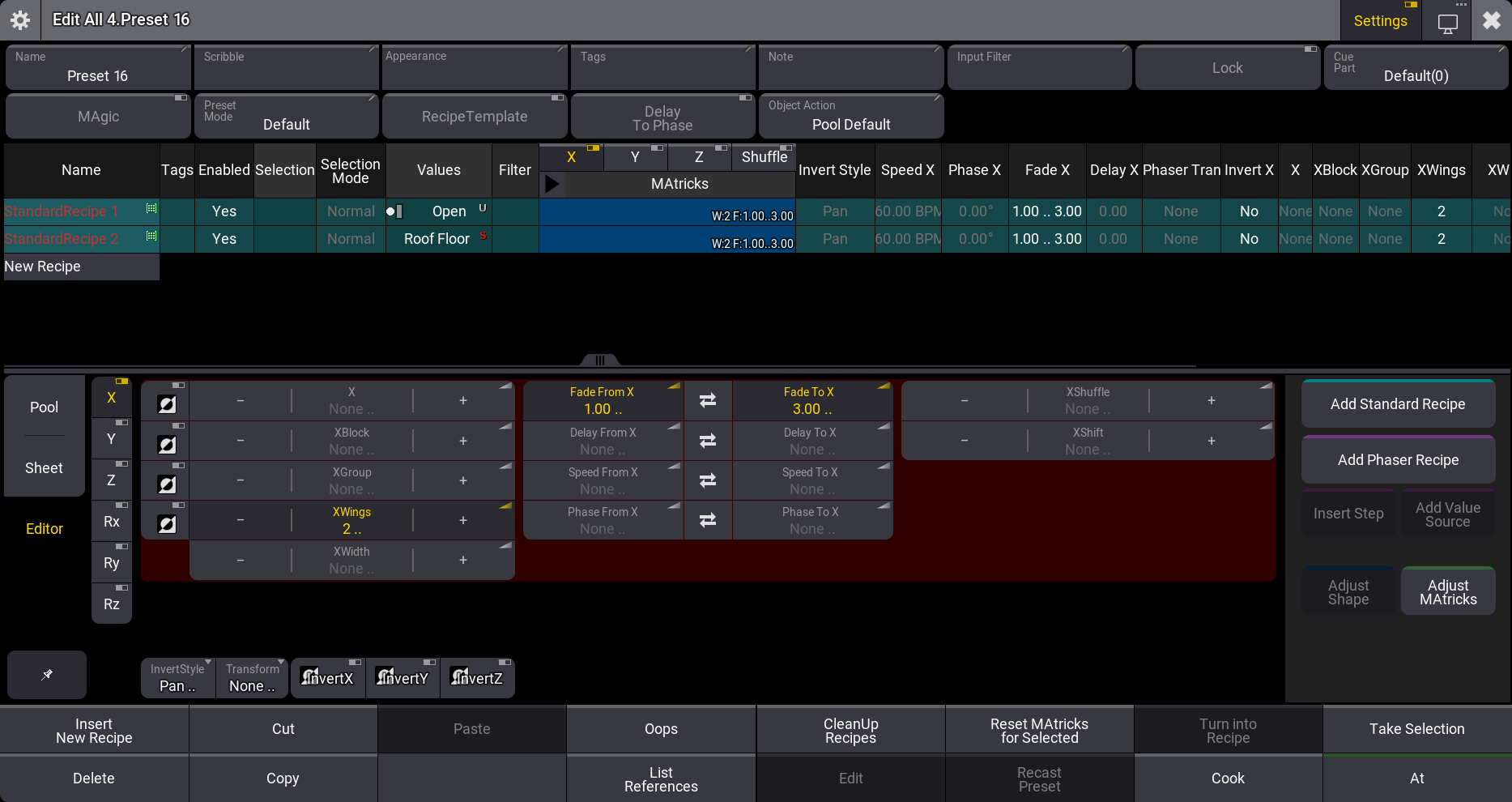This screenshot has width=1512, height=802.
Task: Open the Fade To X value field
Action: [811, 400]
